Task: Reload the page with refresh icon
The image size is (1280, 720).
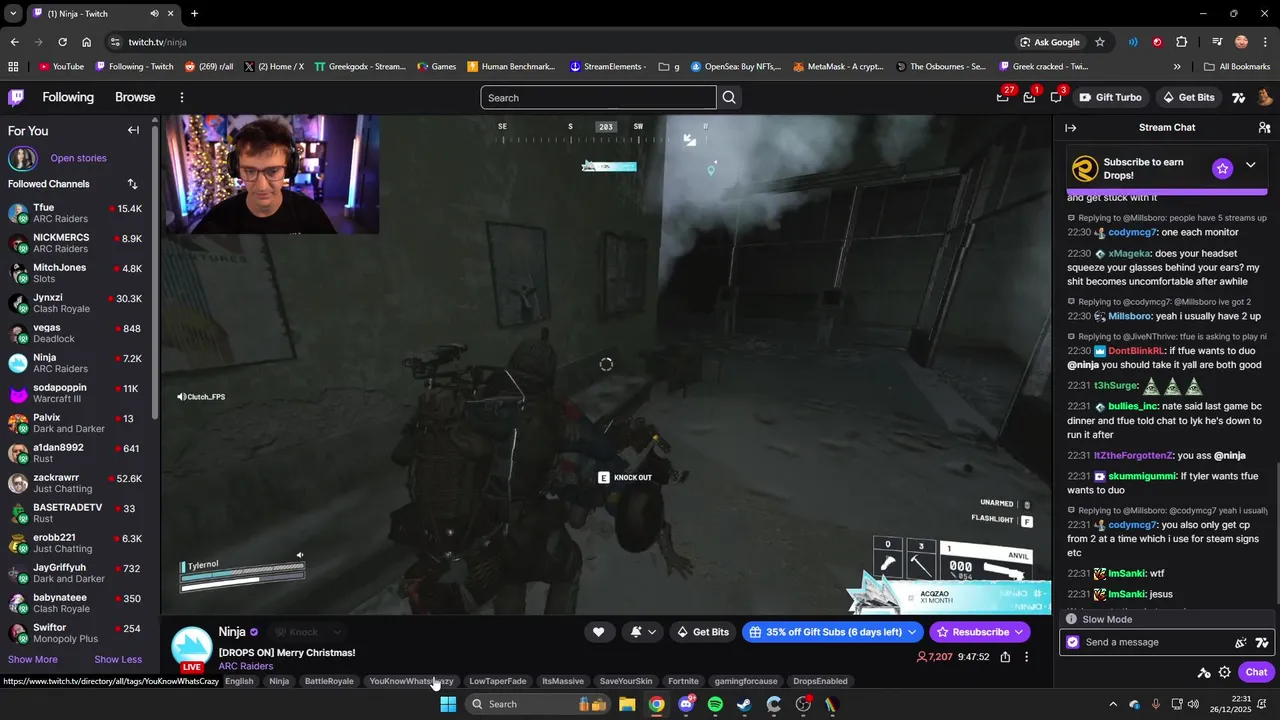Action: [62, 42]
